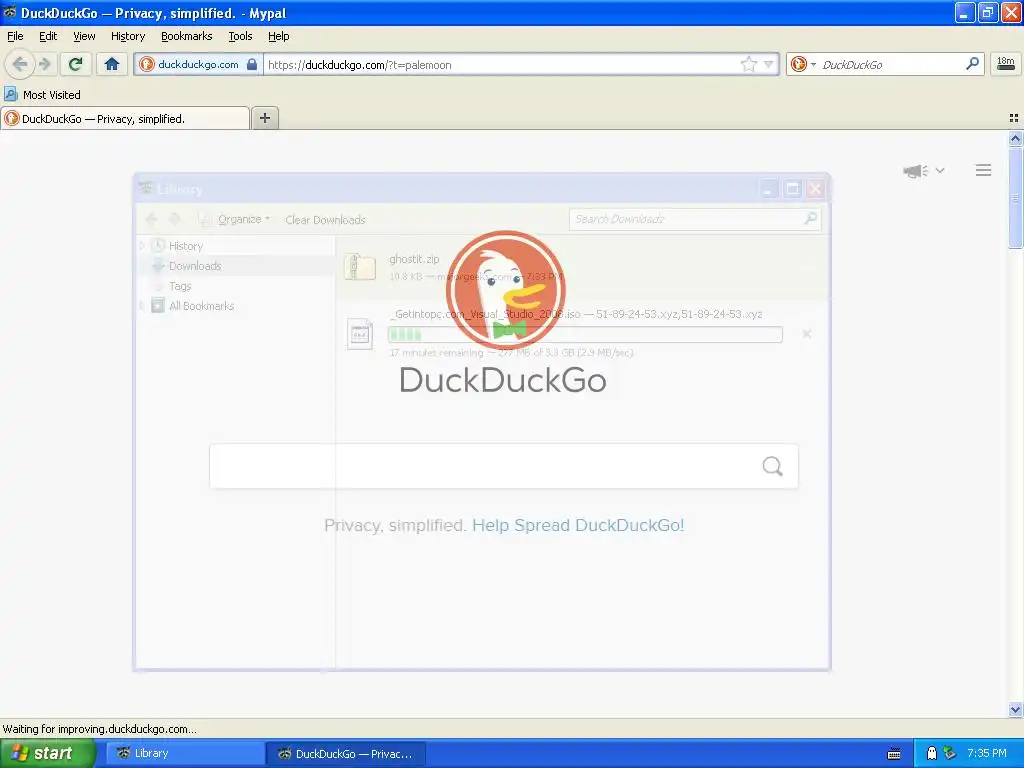Viewport: 1024px width, 768px height.
Task: Click the megaphone icon on the page
Action: (x=915, y=171)
